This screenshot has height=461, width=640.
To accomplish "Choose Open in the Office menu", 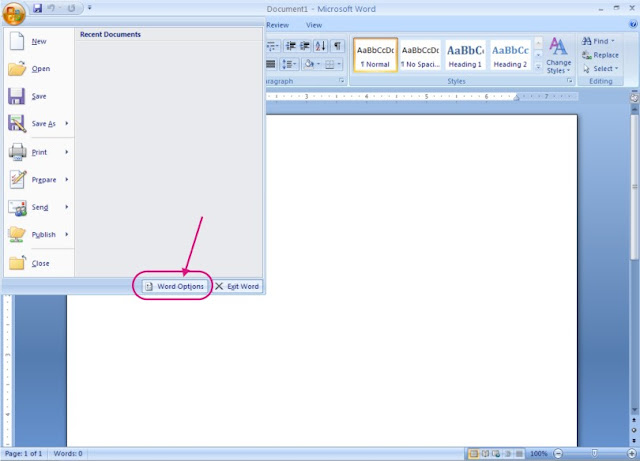I will (39, 69).
